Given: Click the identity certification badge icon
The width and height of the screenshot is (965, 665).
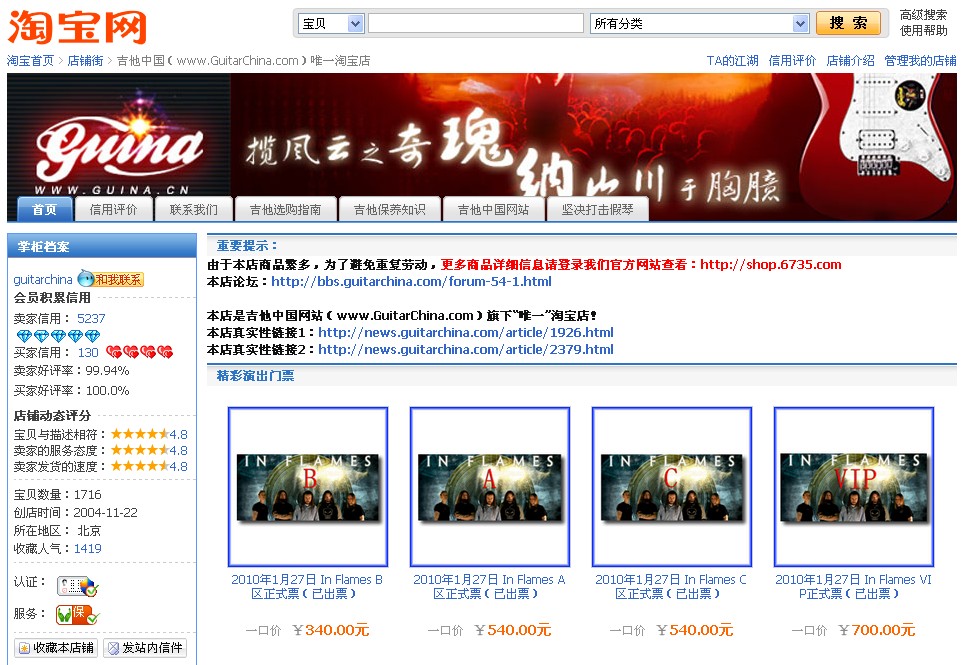Looking at the screenshot, I should click(77, 586).
